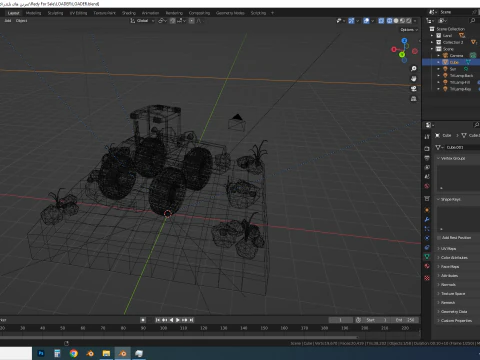This screenshot has width=480, height=360.
Task: Open the Scene properties tab
Action: pos(427,177)
